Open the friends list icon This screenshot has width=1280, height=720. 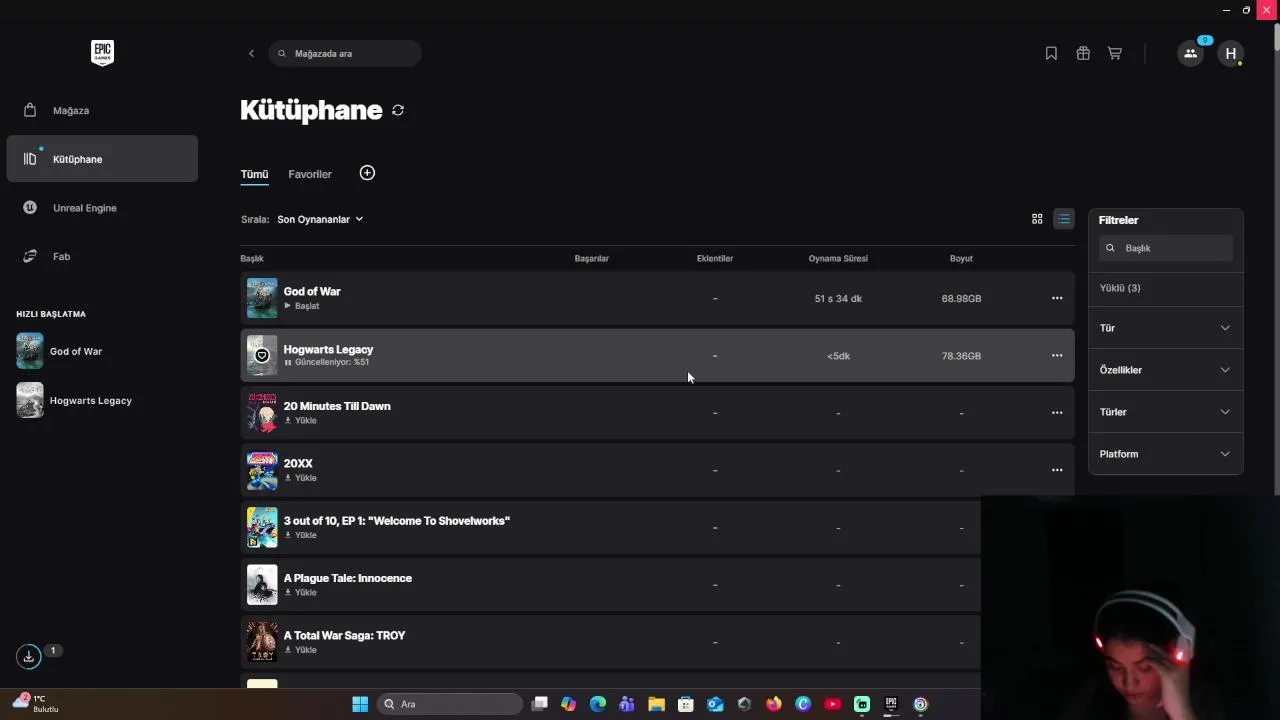click(1190, 53)
